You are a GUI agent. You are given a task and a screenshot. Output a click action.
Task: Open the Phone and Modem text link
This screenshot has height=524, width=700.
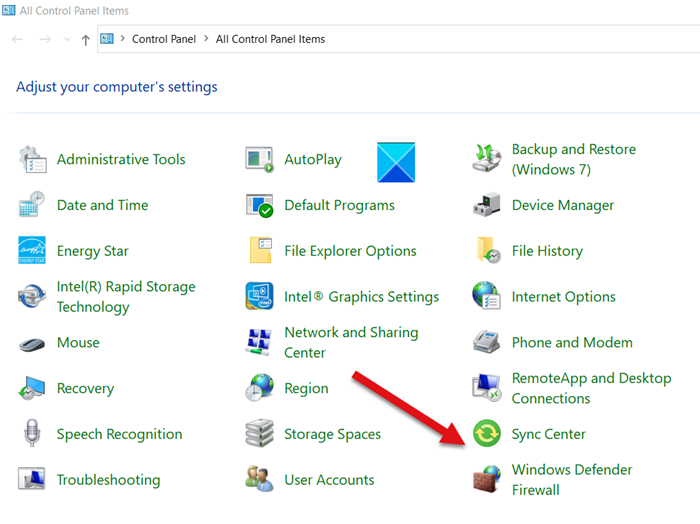tap(572, 343)
